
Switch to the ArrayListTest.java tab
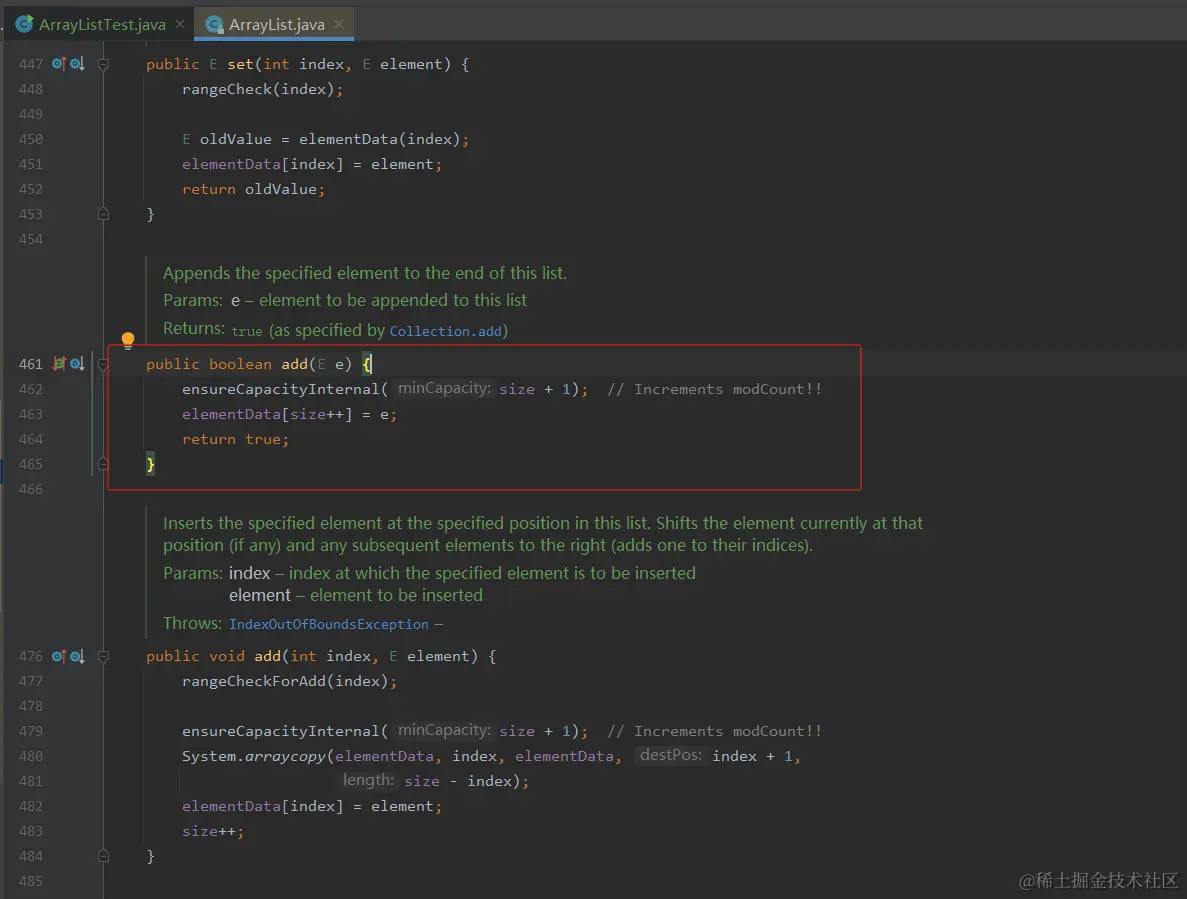point(101,24)
